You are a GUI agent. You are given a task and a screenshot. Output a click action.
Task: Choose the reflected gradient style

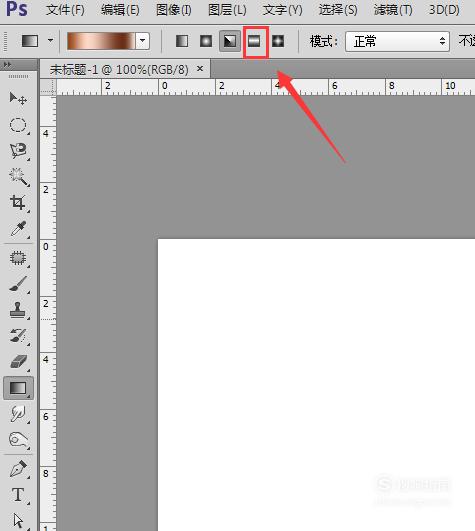tap(254, 41)
